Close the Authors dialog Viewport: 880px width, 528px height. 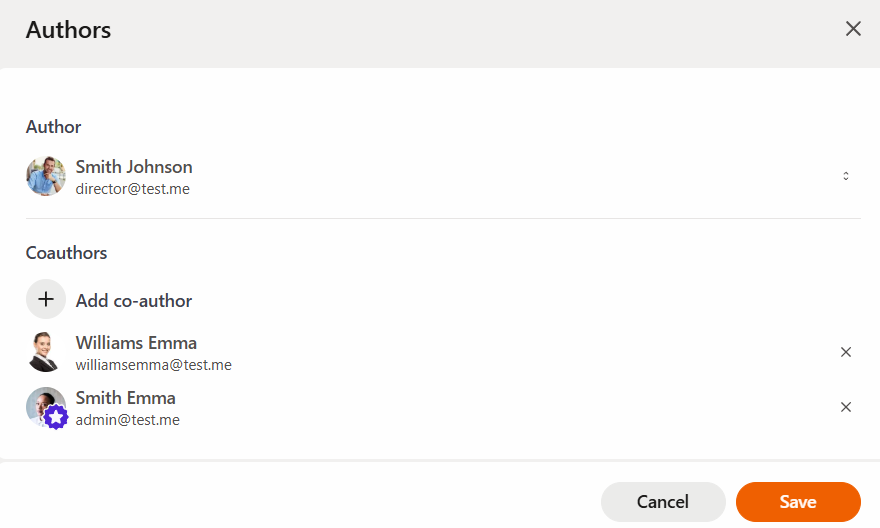click(x=853, y=29)
